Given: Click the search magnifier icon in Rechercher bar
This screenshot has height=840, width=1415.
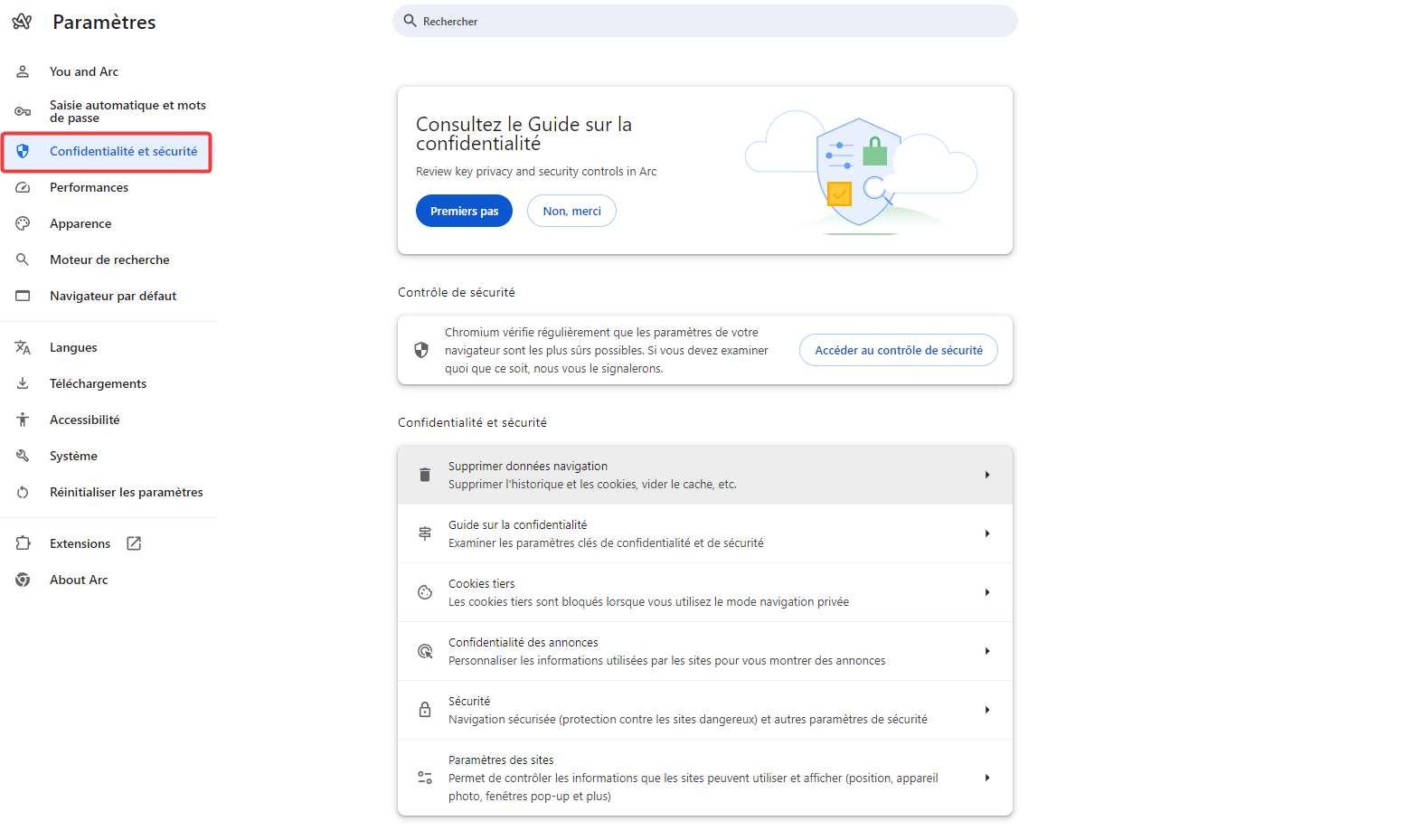Looking at the screenshot, I should 410,21.
